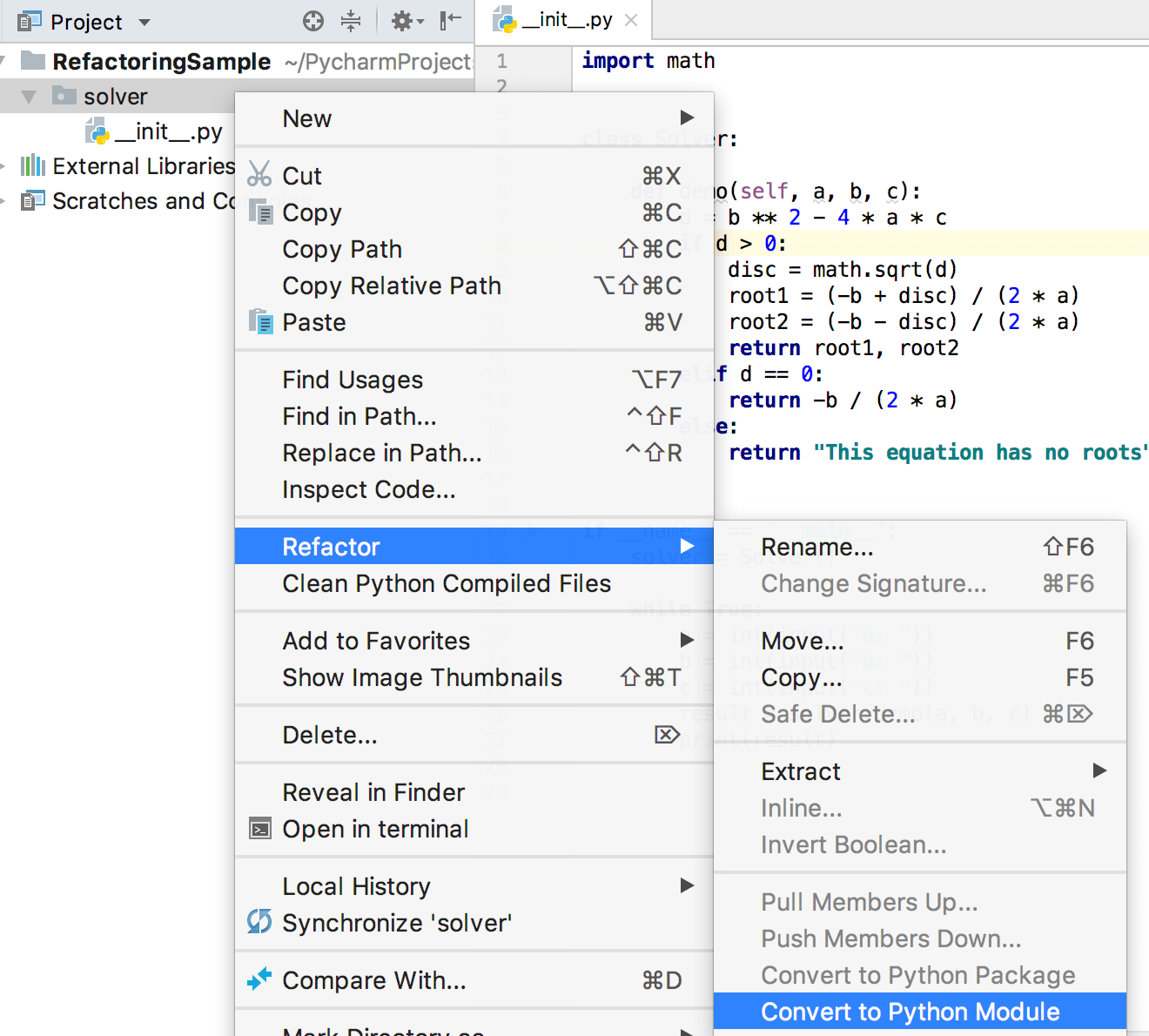Select Clean Python Compiled Files

[x=447, y=583]
